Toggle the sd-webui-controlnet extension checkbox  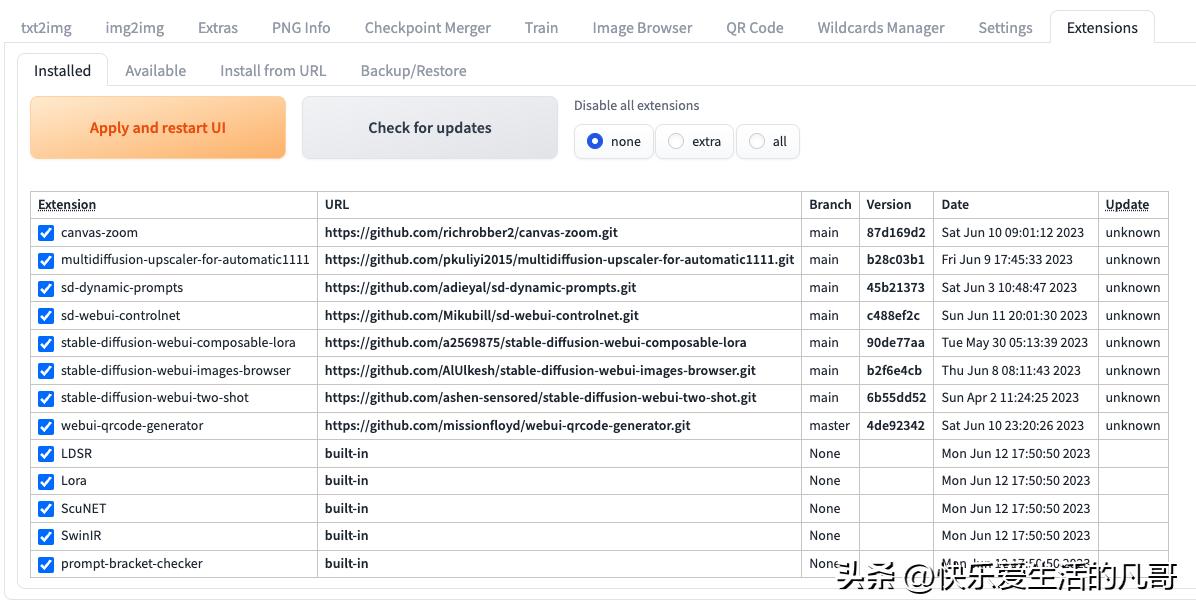click(46, 316)
